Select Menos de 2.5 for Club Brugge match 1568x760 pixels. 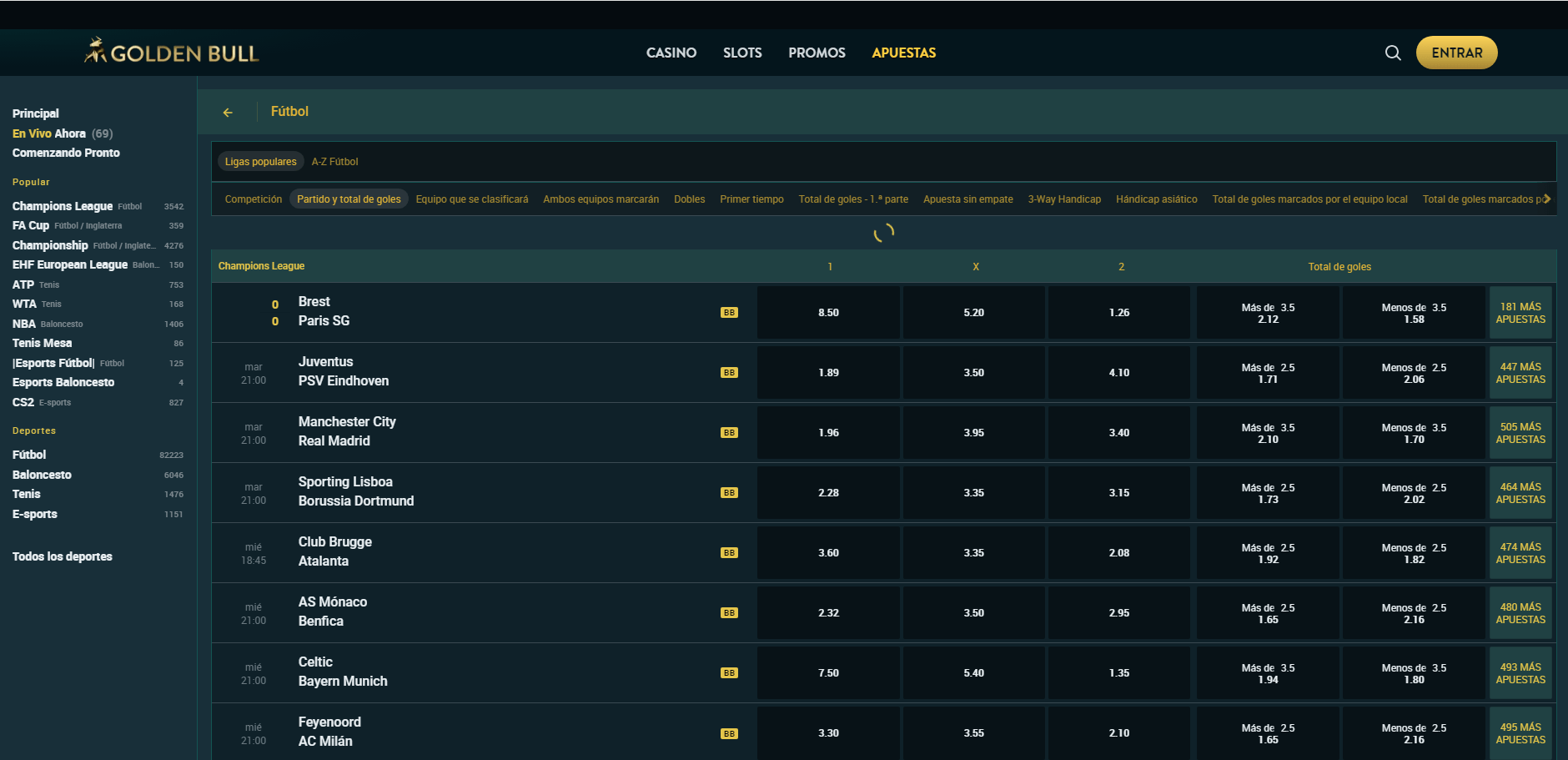pos(1414,553)
